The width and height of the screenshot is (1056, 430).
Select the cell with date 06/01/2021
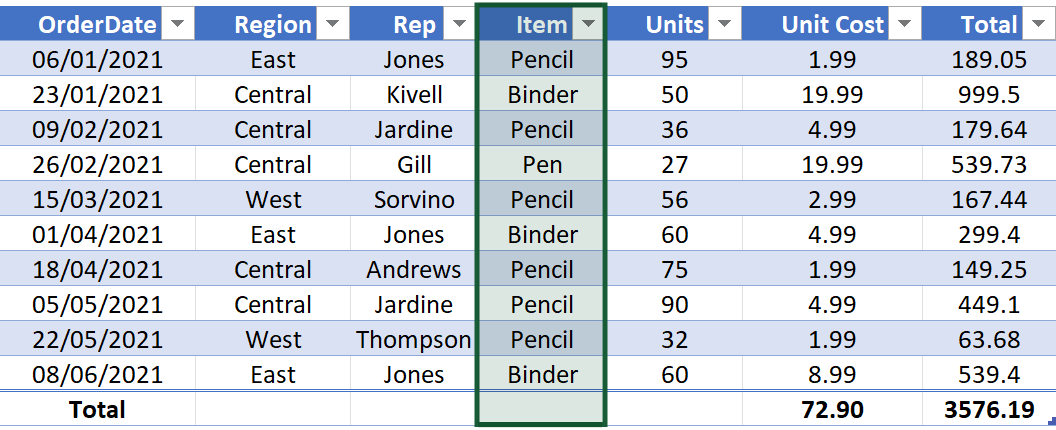click(97, 60)
